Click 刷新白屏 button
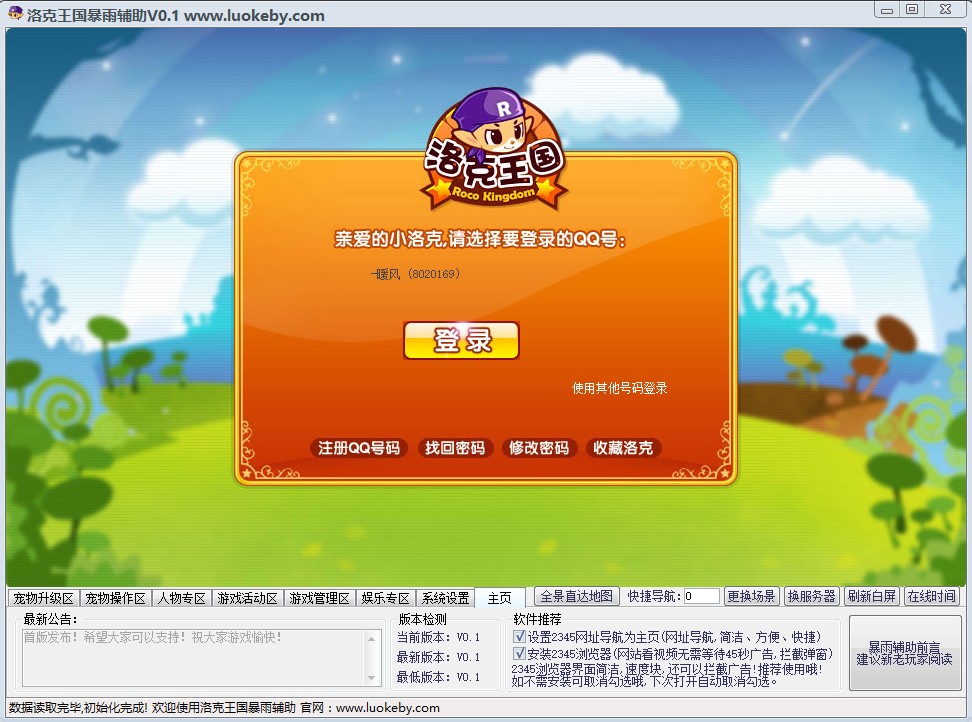The height and width of the screenshot is (722, 972). coord(872,596)
